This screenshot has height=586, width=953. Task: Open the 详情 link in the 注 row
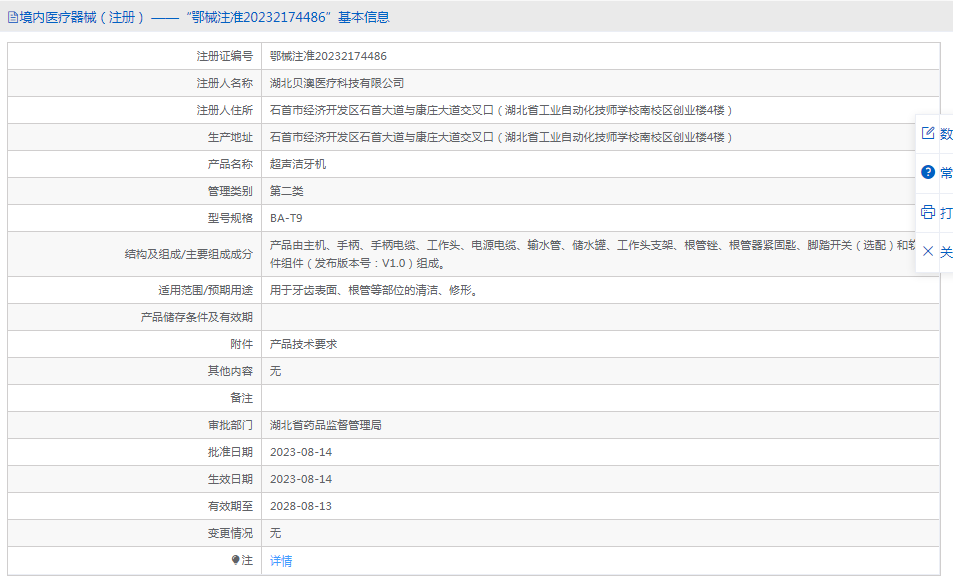281,561
